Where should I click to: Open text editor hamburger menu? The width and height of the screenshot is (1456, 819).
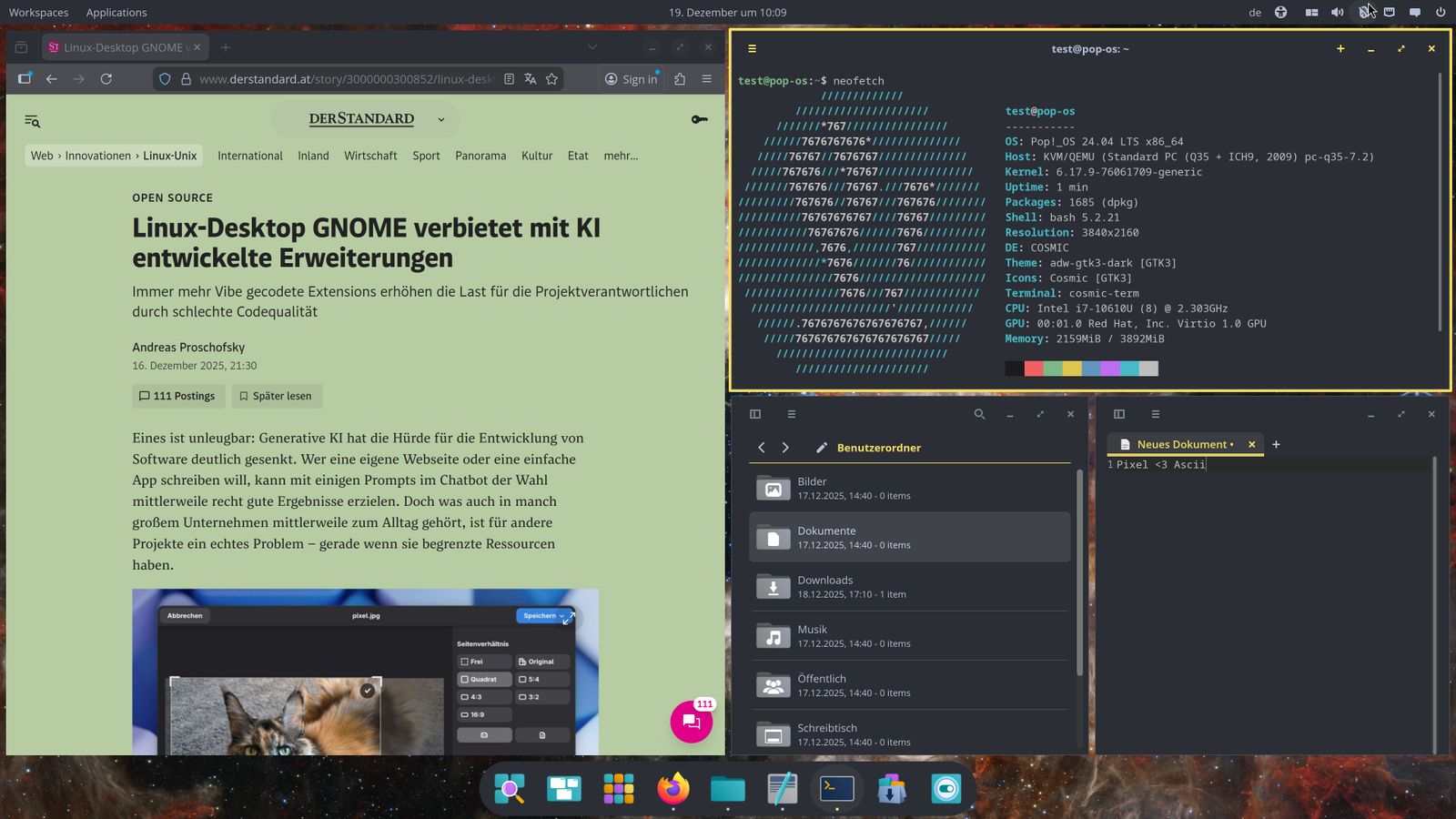pos(1156,414)
